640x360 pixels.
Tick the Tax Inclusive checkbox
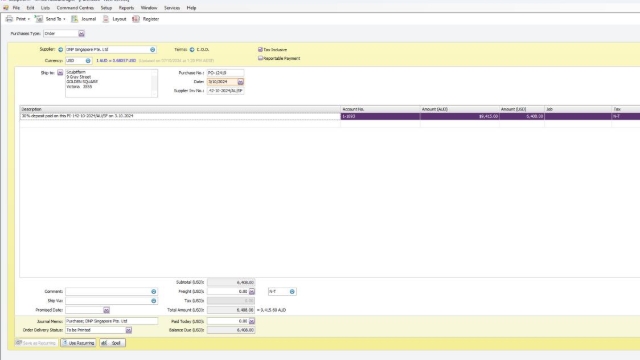tap(260, 49)
